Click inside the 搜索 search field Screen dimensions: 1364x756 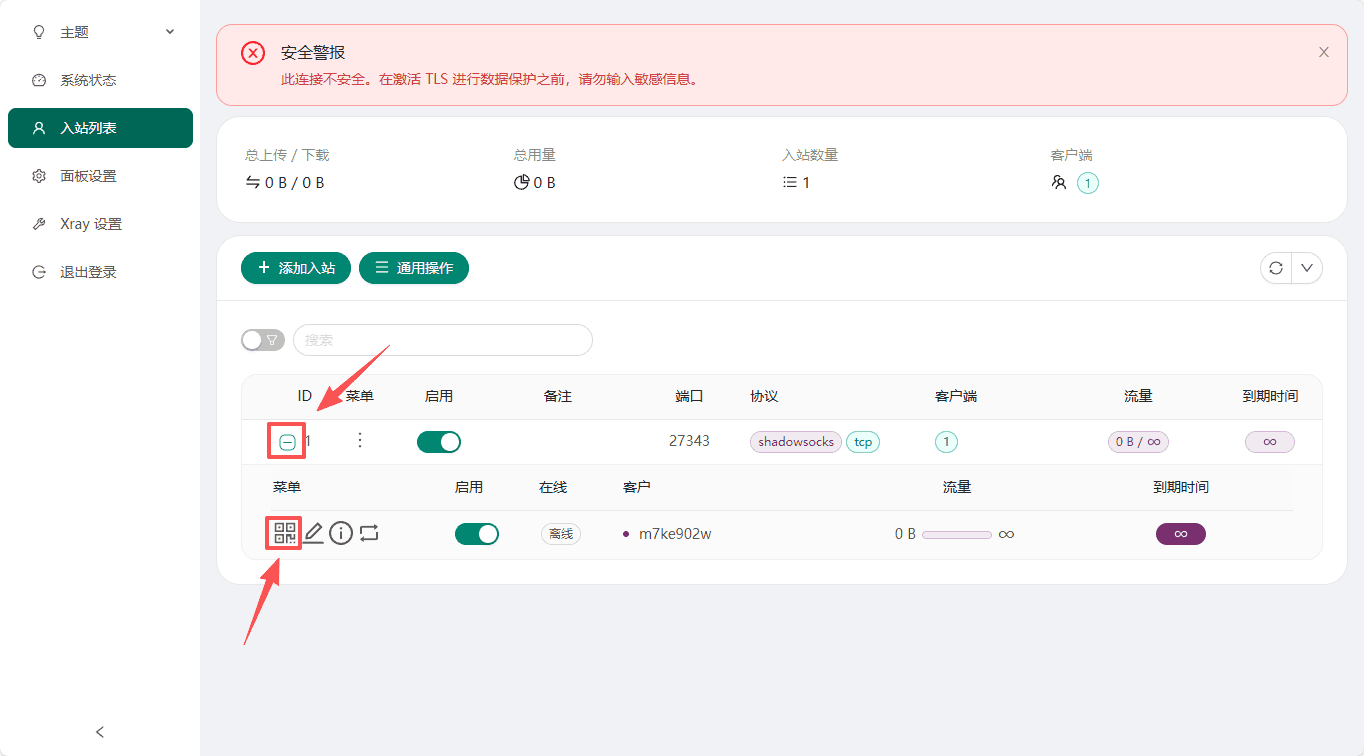click(442, 340)
